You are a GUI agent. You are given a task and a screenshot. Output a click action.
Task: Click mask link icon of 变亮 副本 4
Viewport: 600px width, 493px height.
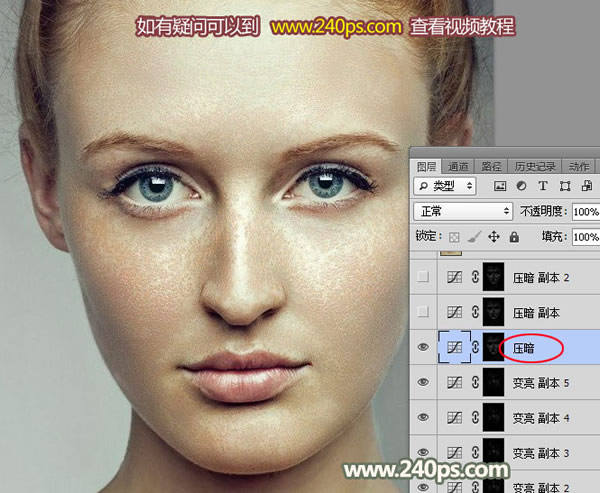tap(475, 417)
